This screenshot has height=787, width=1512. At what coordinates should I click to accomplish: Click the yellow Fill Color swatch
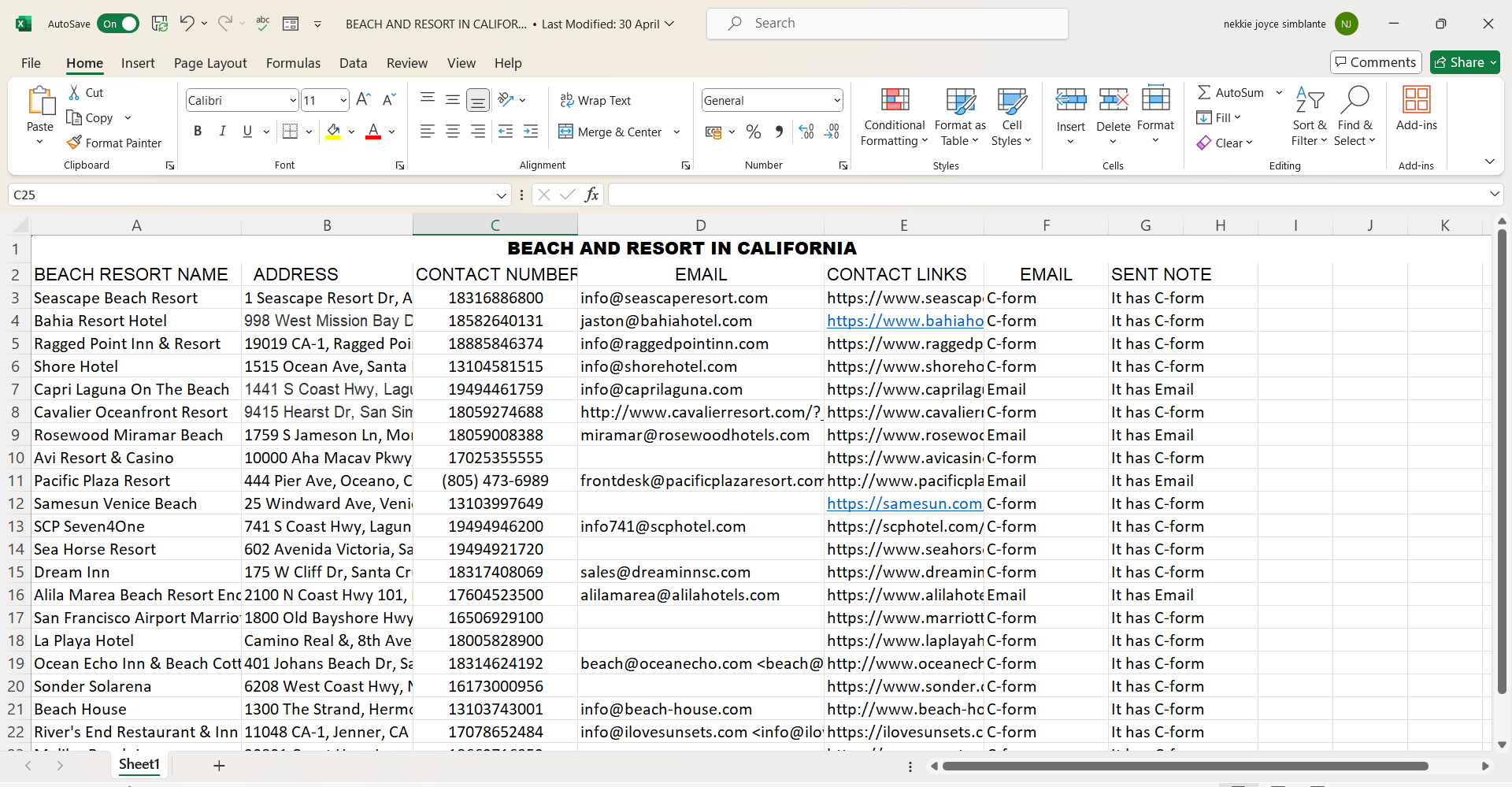coord(333,132)
